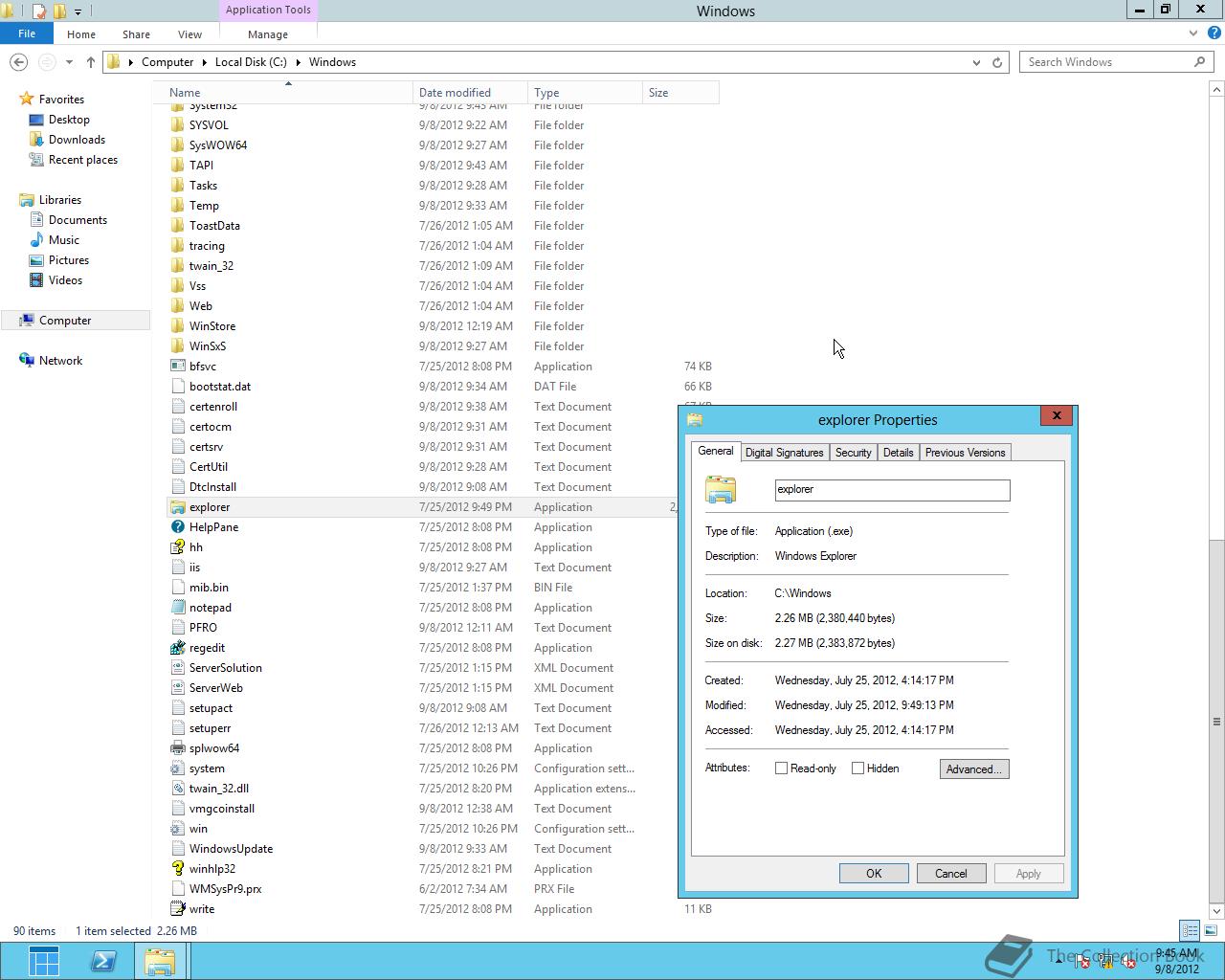Open Advanced attributes dialog
This screenshot has height=980, width=1225.
point(974,768)
